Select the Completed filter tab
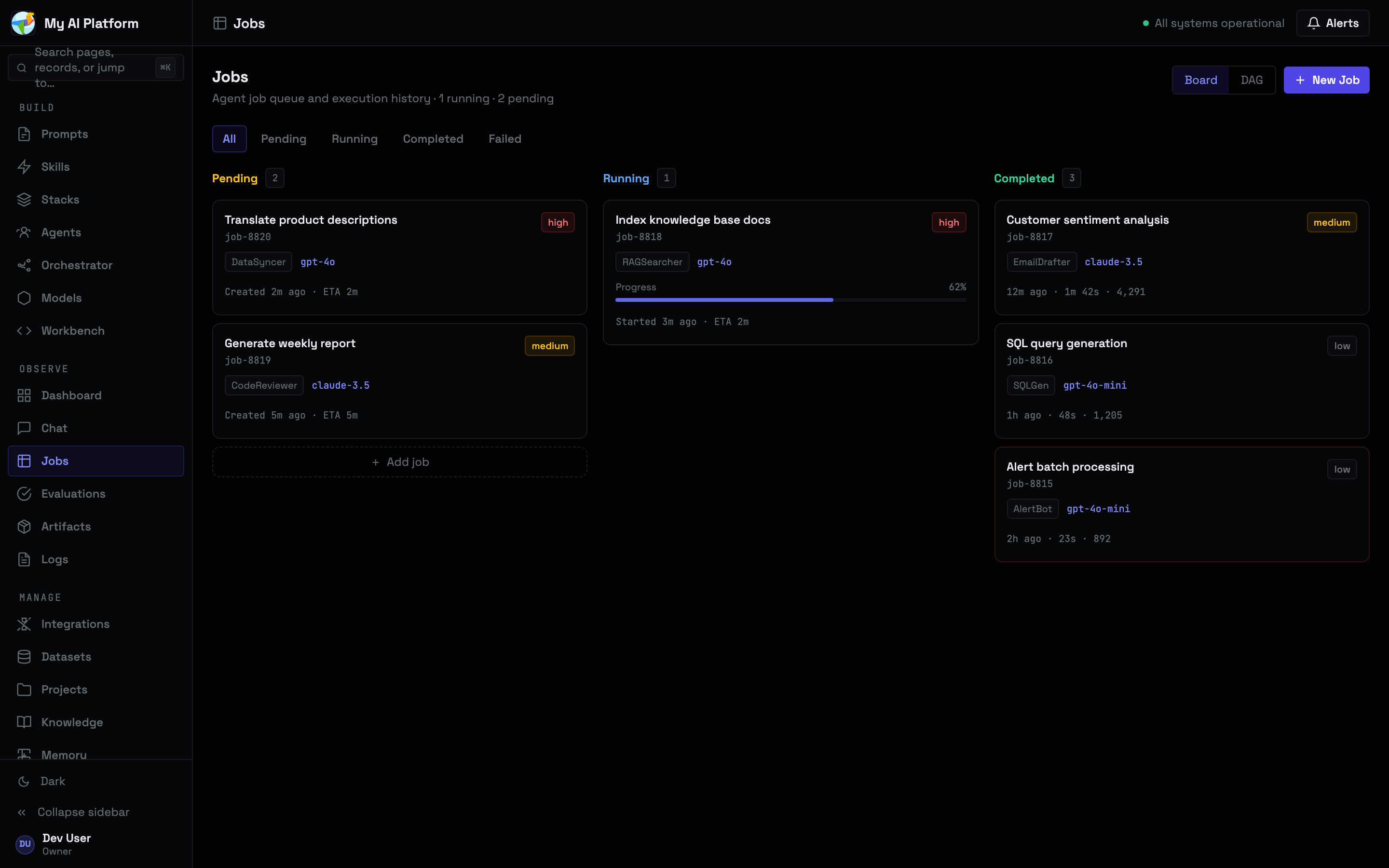Image resolution: width=1389 pixels, height=868 pixels. [433, 138]
